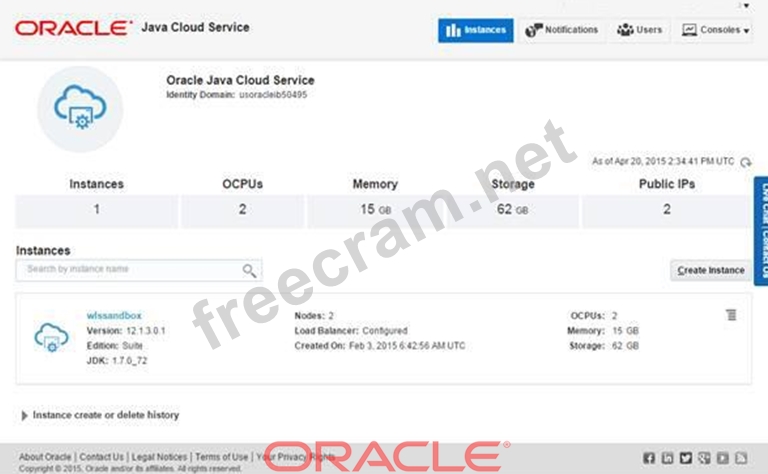Click the Memory 15 GB summary tile
This screenshot has height=474, width=768.
pos(376,211)
